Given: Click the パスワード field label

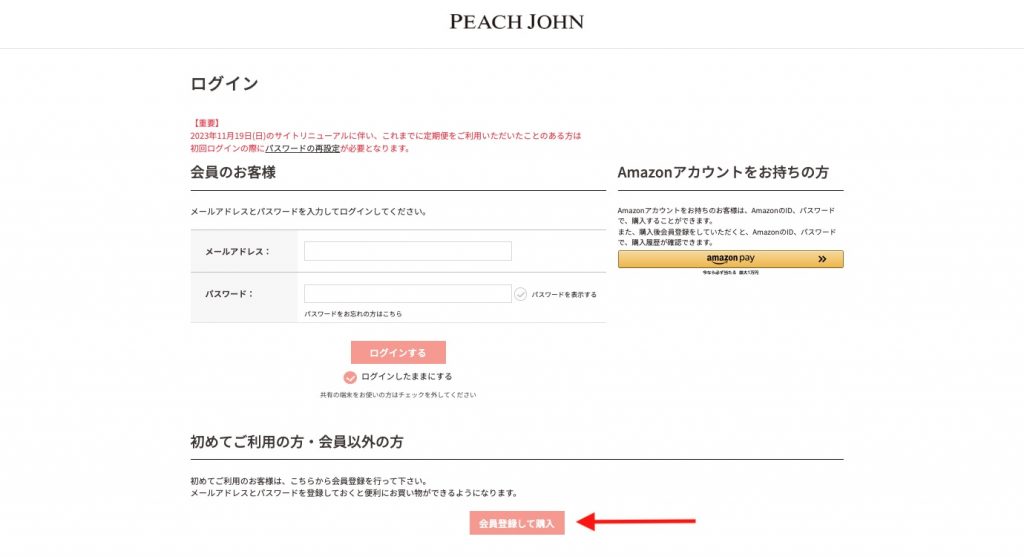Looking at the screenshot, I should [229, 294].
